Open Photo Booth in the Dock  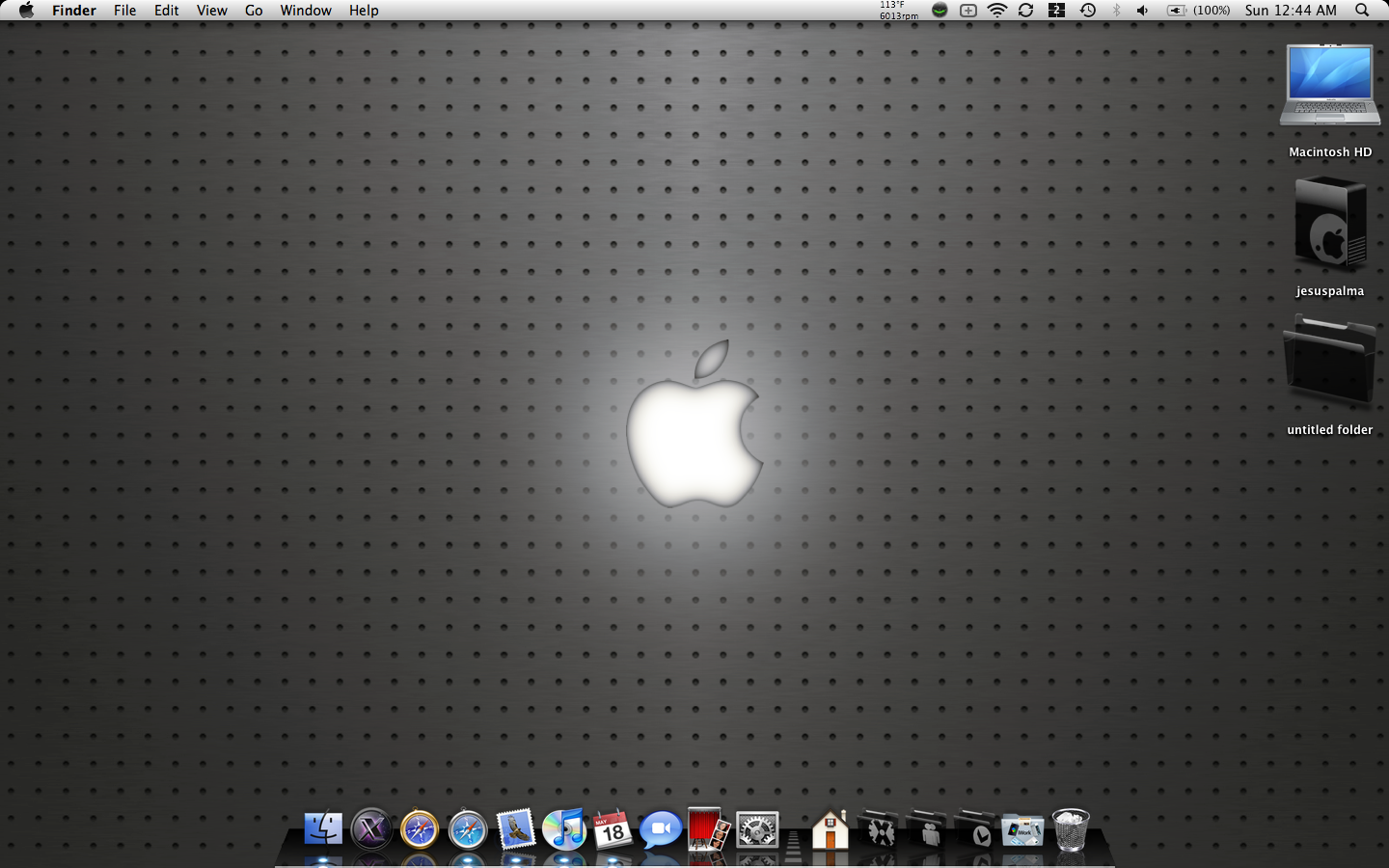point(709,828)
